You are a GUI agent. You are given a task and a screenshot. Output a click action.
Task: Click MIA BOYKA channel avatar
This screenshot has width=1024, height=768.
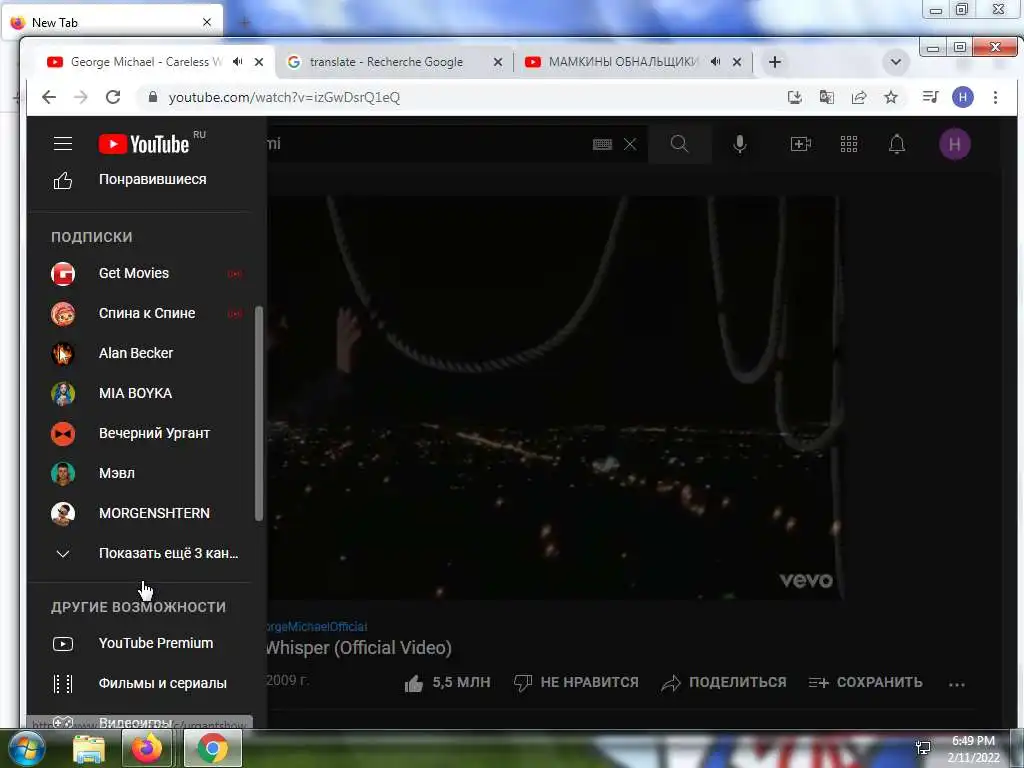63,393
